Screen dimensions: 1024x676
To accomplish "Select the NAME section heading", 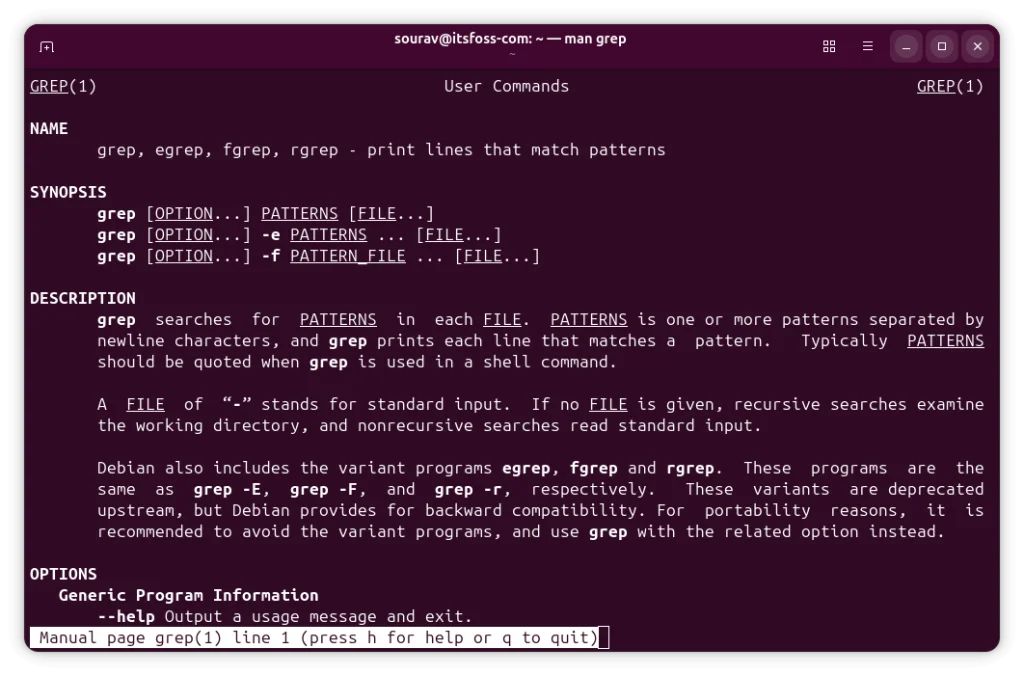I will 48,128.
